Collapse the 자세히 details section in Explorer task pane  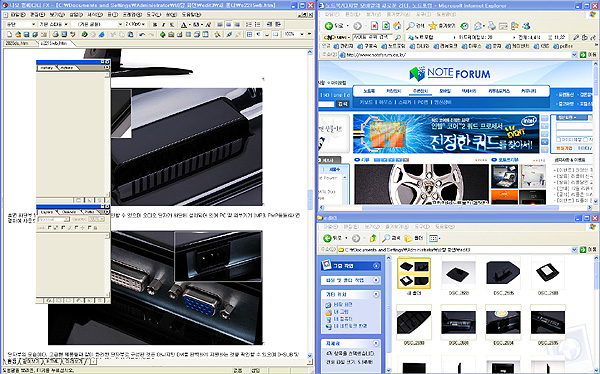tap(376, 343)
